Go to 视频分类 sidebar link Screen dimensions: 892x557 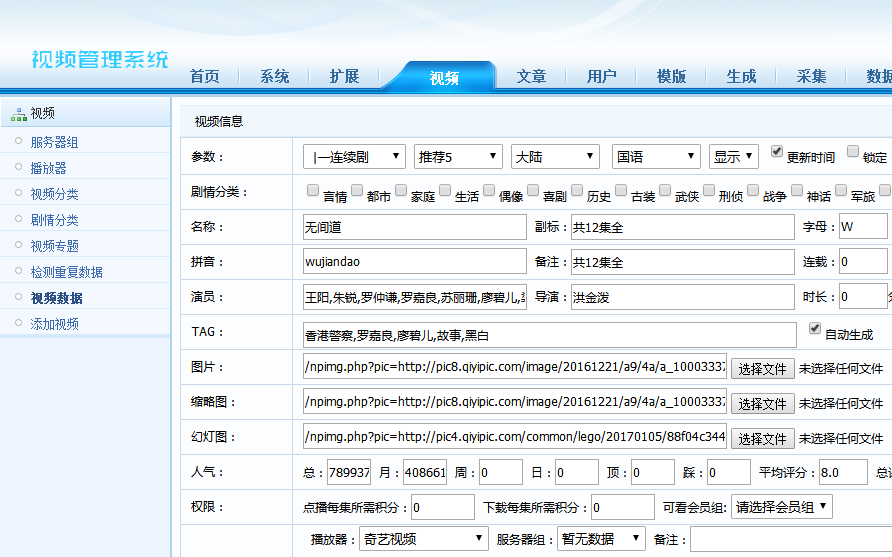54,194
